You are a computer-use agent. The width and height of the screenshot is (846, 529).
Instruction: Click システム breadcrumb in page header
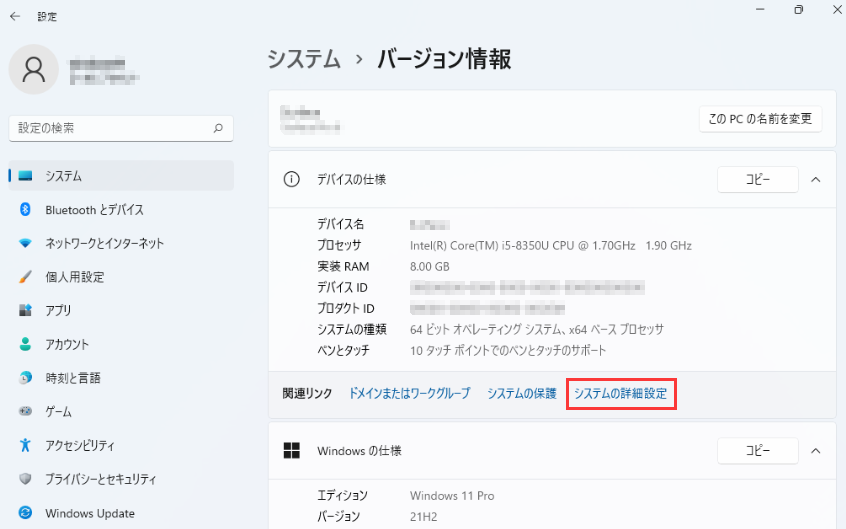(x=304, y=58)
